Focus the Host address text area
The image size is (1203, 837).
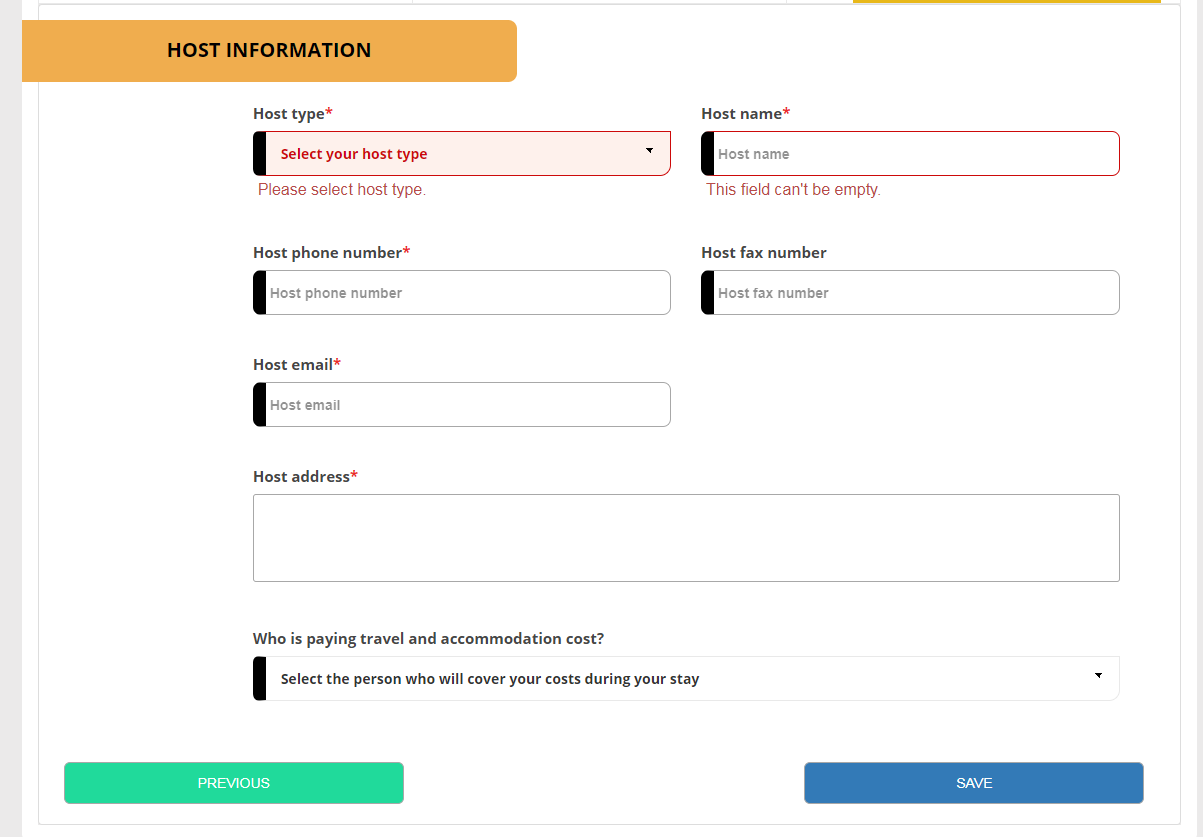686,538
